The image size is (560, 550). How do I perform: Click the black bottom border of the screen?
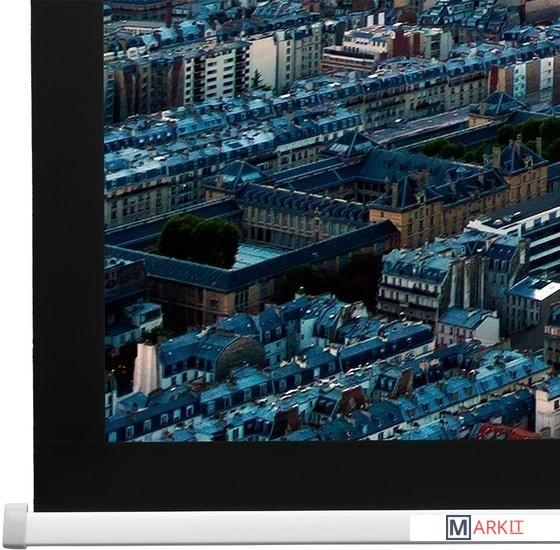coord(296,476)
